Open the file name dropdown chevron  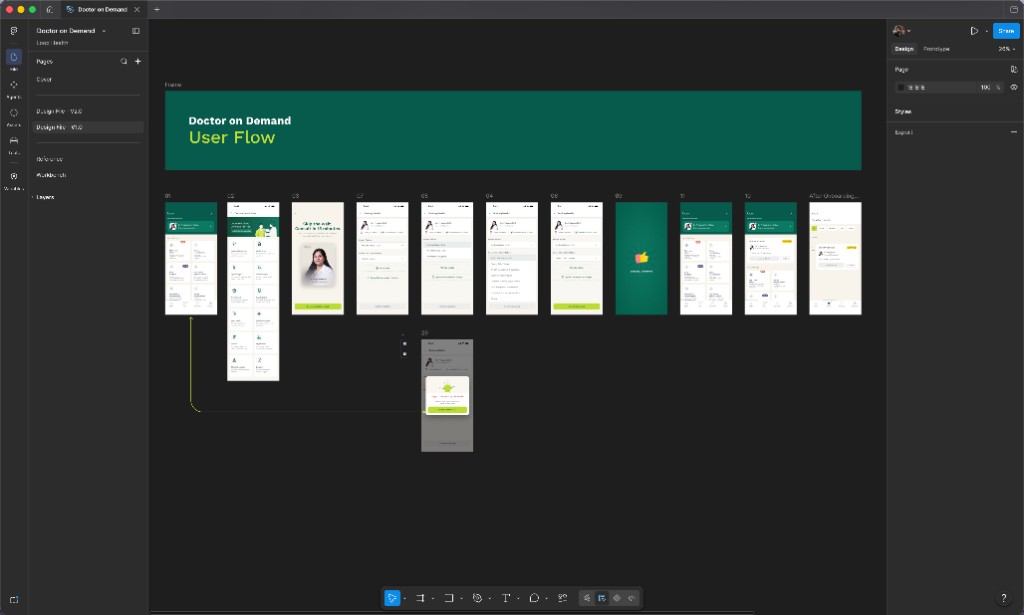click(x=104, y=31)
